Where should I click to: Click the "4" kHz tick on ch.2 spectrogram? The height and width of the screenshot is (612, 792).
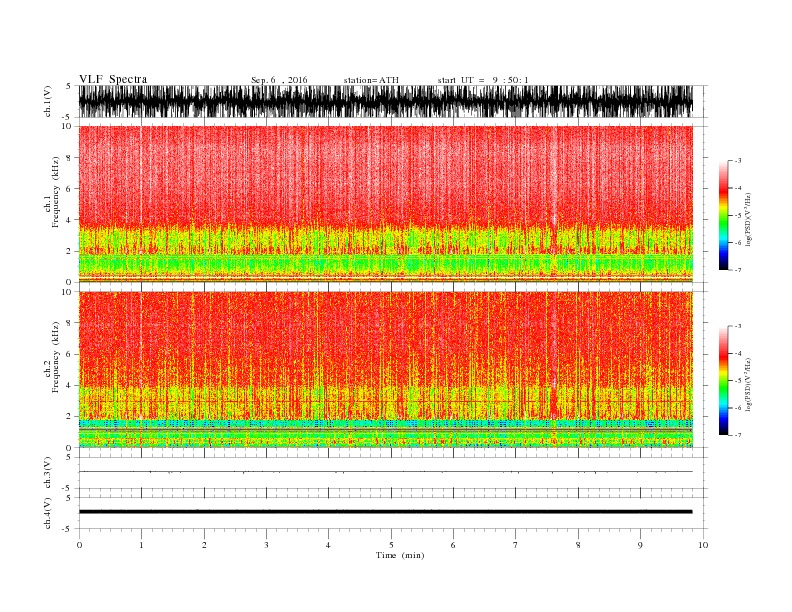pos(69,386)
